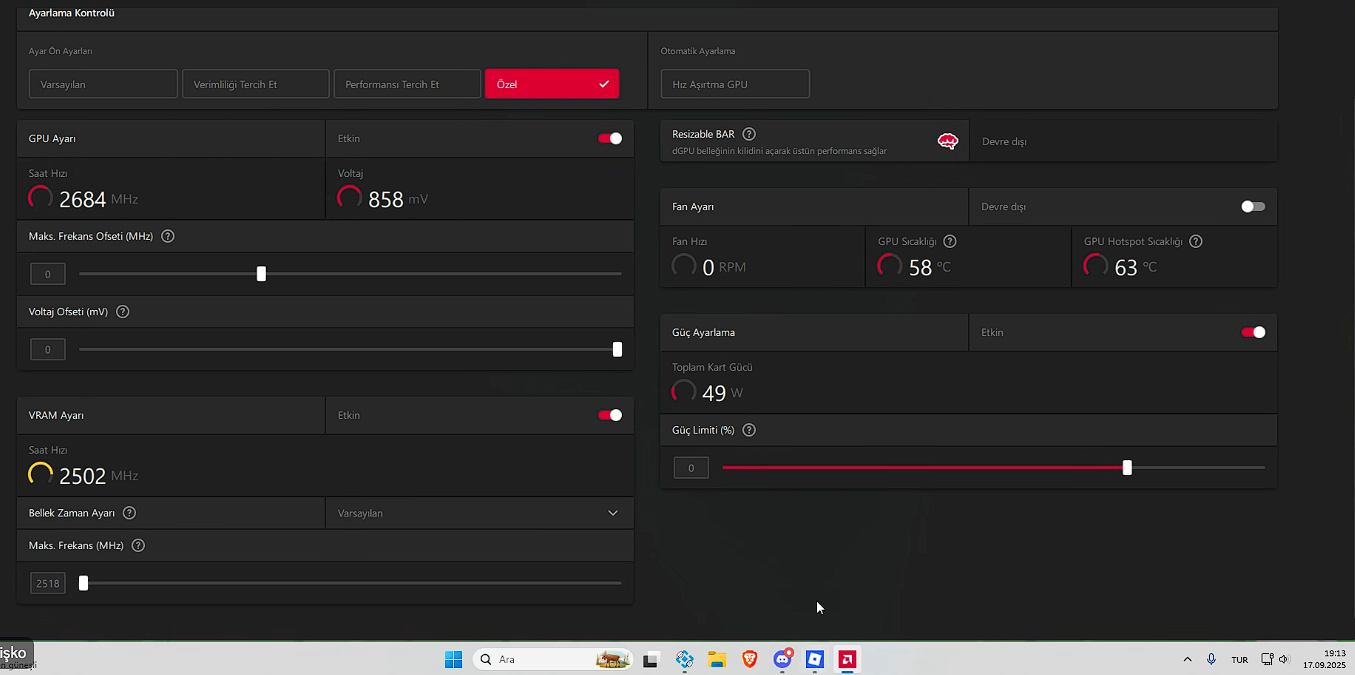Image resolution: width=1355 pixels, height=675 pixels.
Task: Select the Varsayılan tuning preset
Action: click(103, 84)
